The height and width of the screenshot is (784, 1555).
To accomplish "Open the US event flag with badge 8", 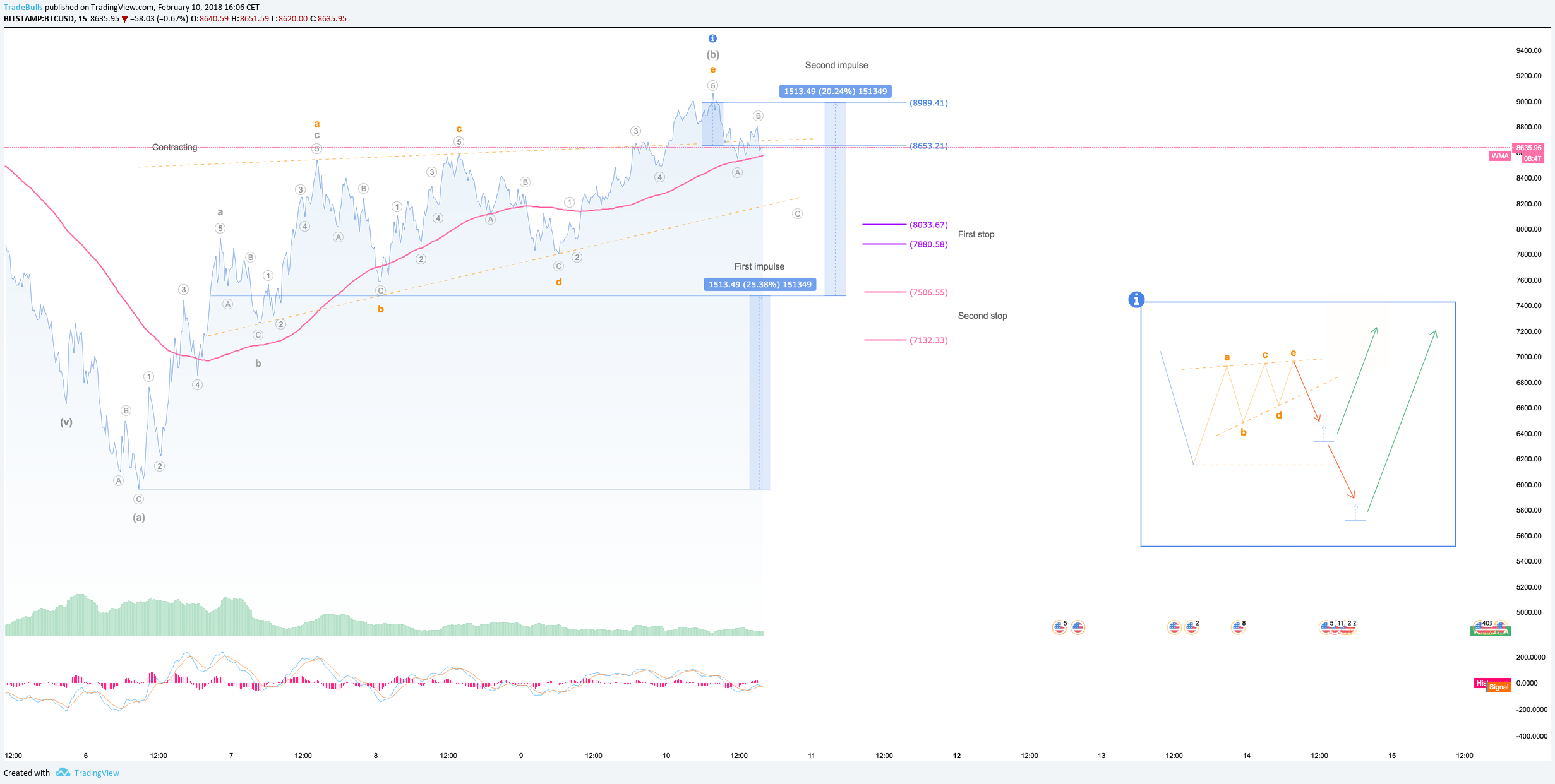I will pyautogui.click(x=1238, y=627).
